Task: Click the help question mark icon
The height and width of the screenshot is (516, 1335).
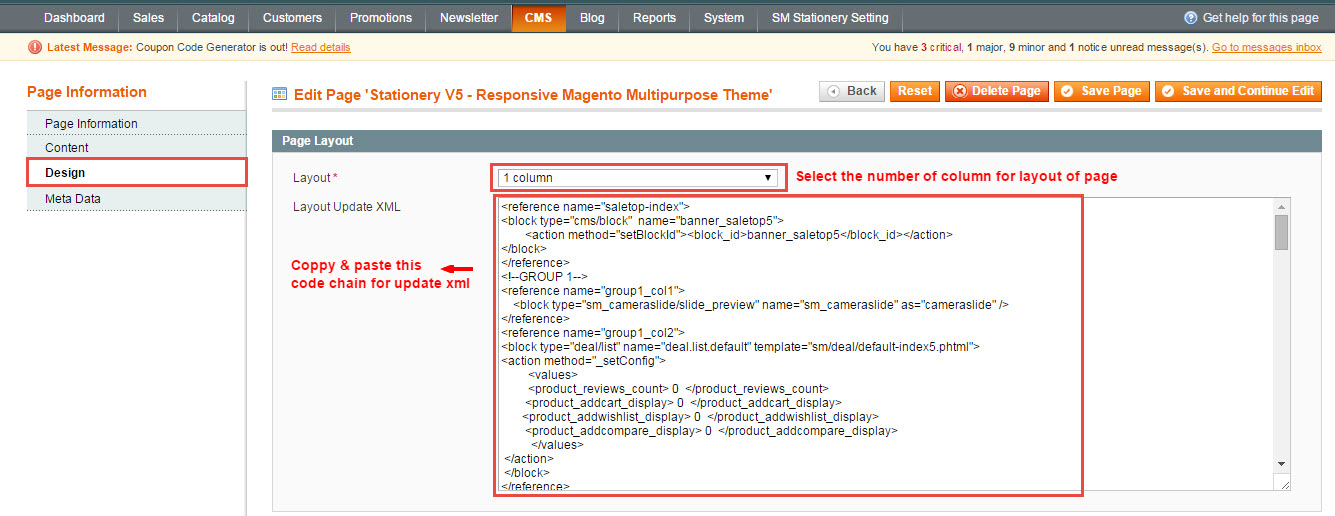Action: pyautogui.click(x=1191, y=18)
